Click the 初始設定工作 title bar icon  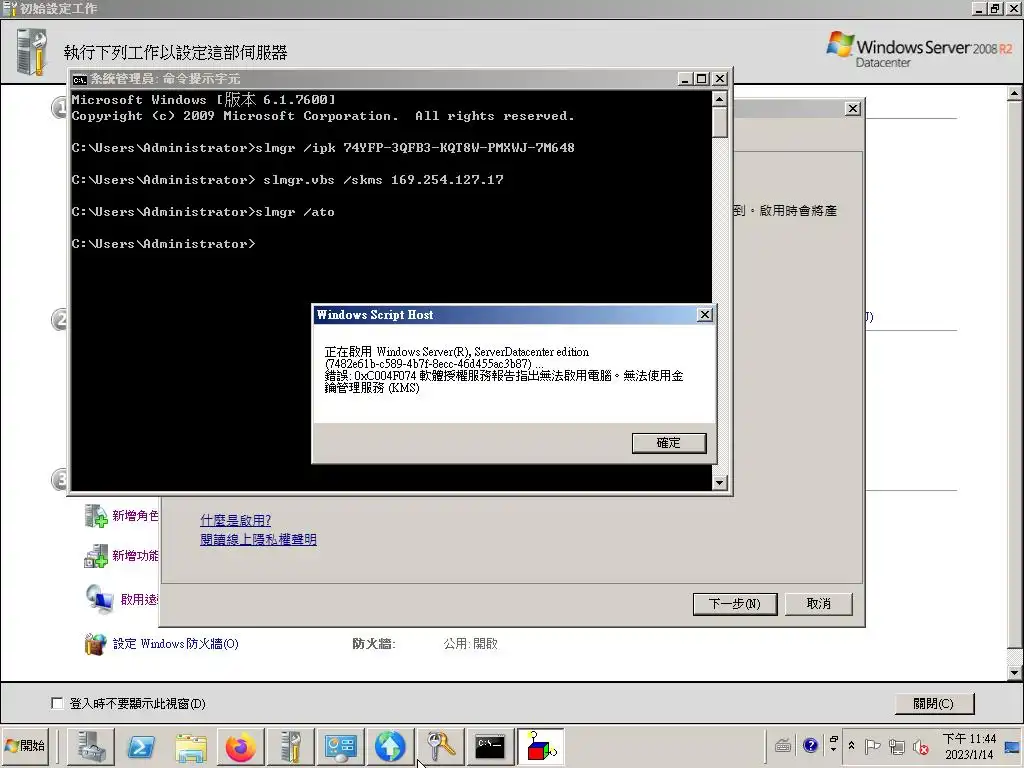[9, 8]
